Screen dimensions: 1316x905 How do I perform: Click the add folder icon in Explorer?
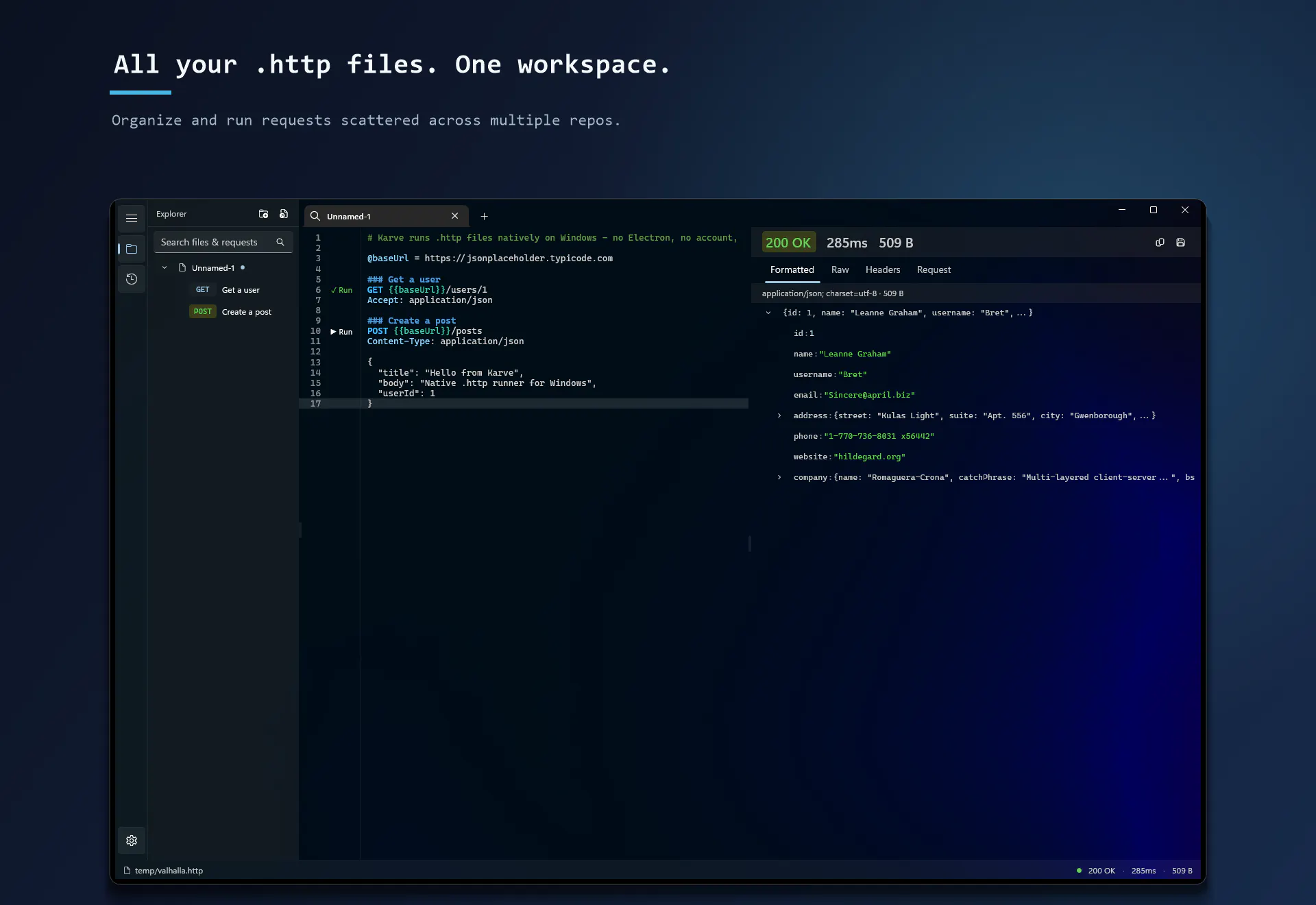point(263,214)
